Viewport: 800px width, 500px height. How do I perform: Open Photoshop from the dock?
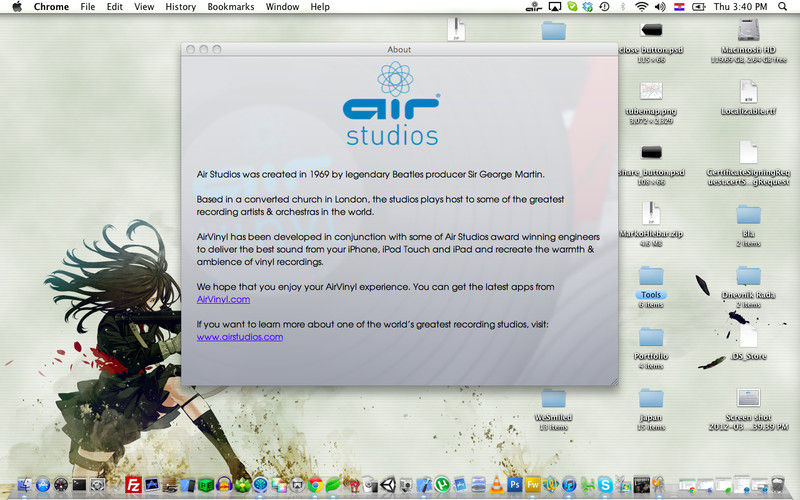tap(515, 485)
